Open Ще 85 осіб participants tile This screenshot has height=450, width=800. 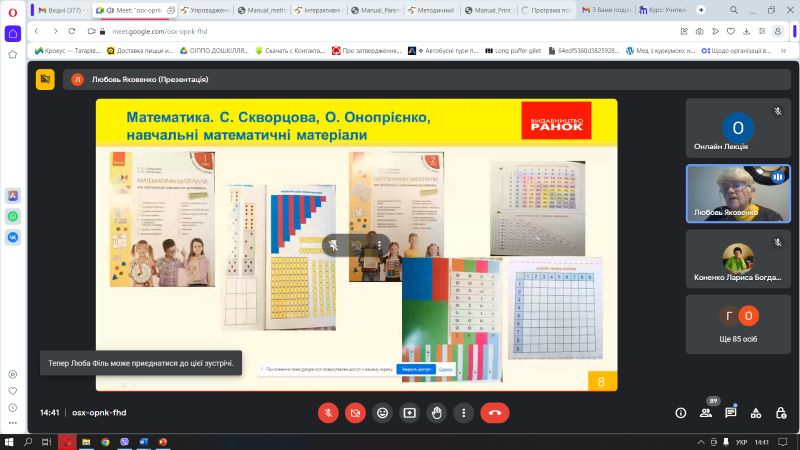tap(738, 324)
